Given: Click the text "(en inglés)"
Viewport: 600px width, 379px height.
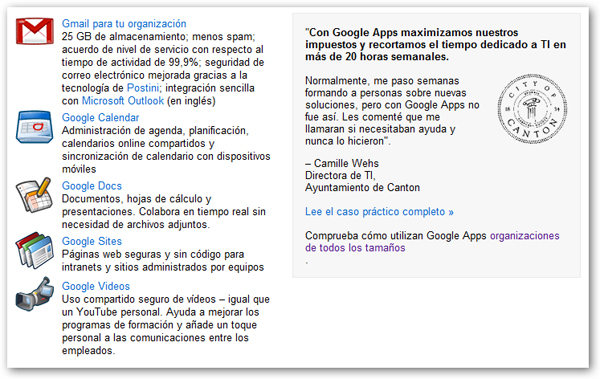Looking at the screenshot, I should [191, 101].
